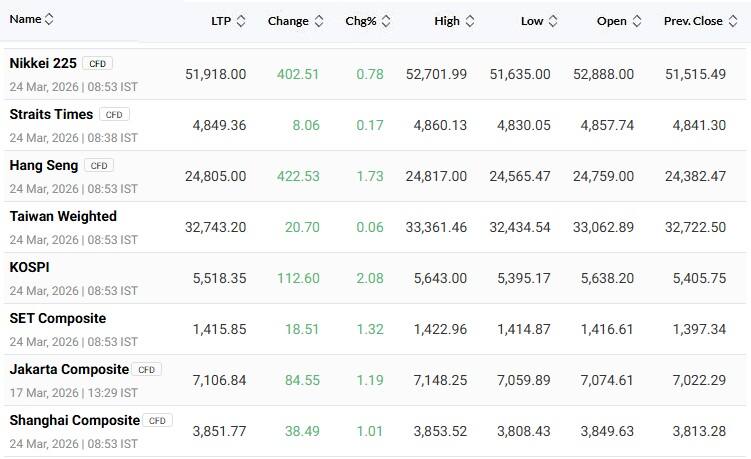
Task: Open the Straits Times index link
Action: pyautogui.click(x=51, y=114)
